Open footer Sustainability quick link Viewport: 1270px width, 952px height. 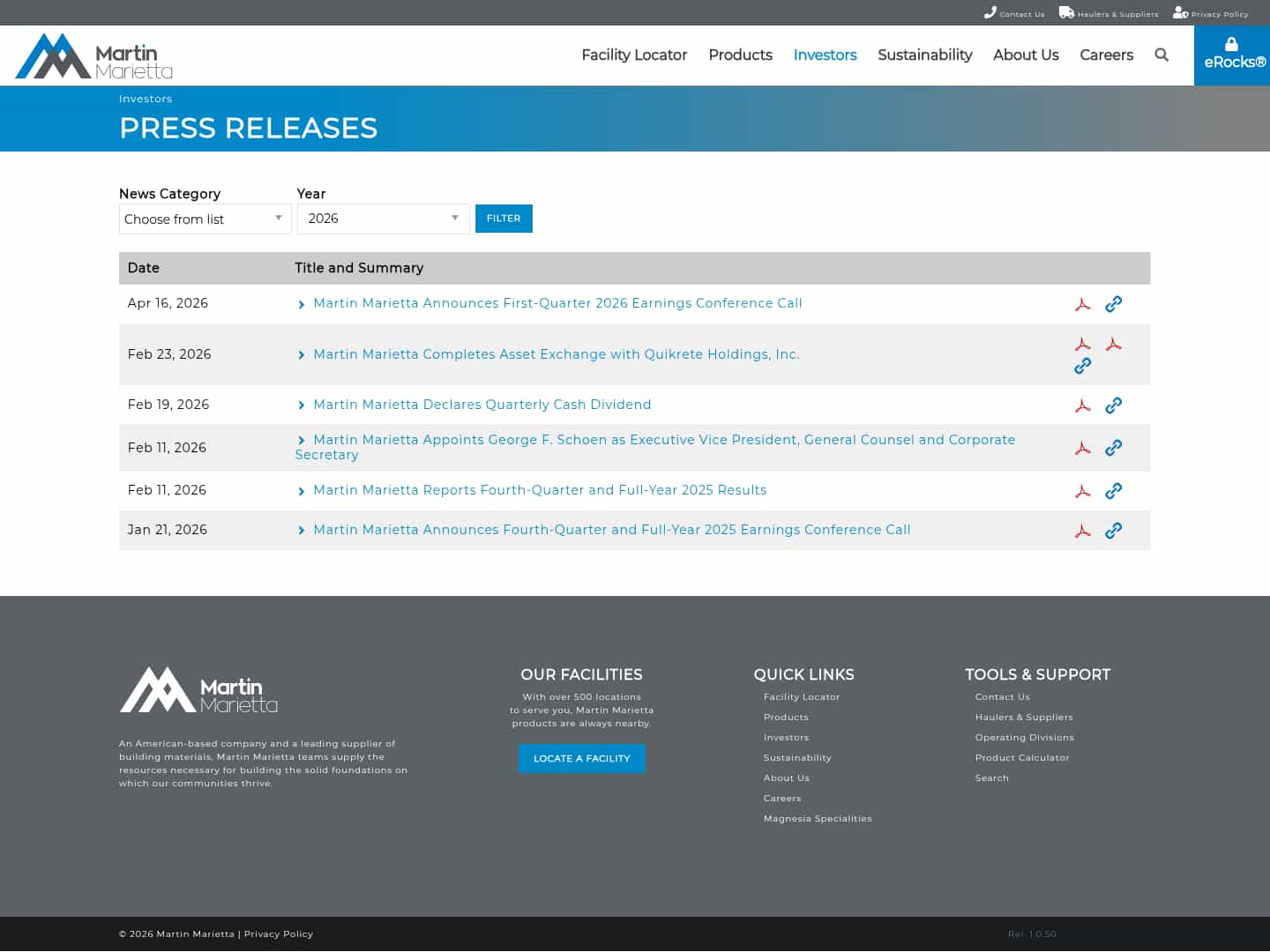coord(797,758)
